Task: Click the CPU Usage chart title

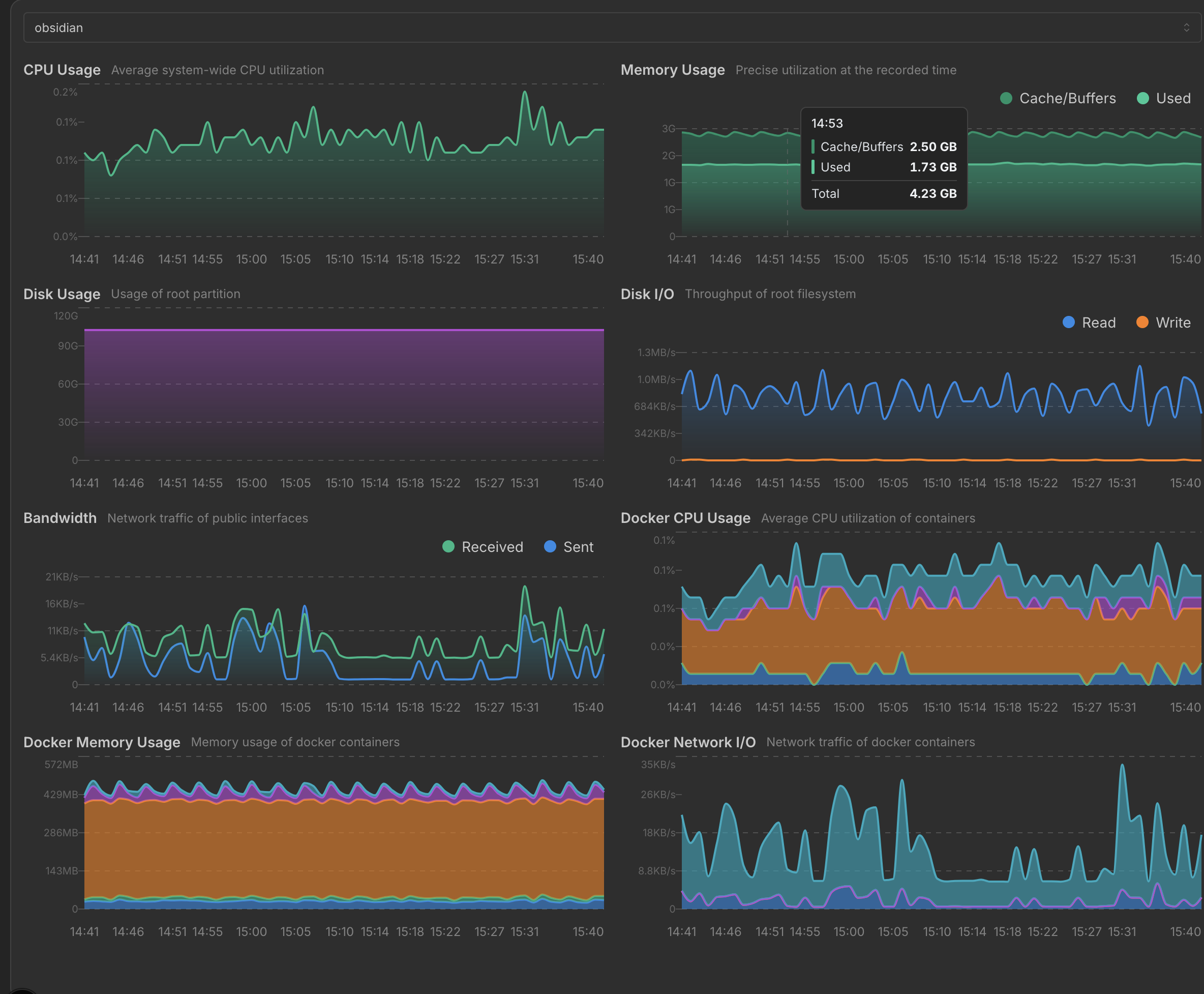Action: [x=62, y=70]
